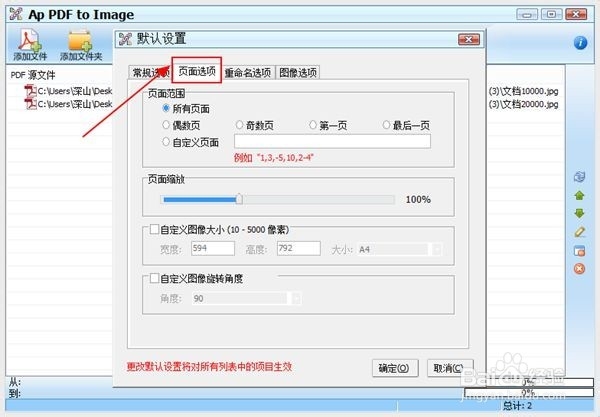600x417 pixels.
Task: Switch to the 页面选项 tab
Action: (x=197, y=71)
